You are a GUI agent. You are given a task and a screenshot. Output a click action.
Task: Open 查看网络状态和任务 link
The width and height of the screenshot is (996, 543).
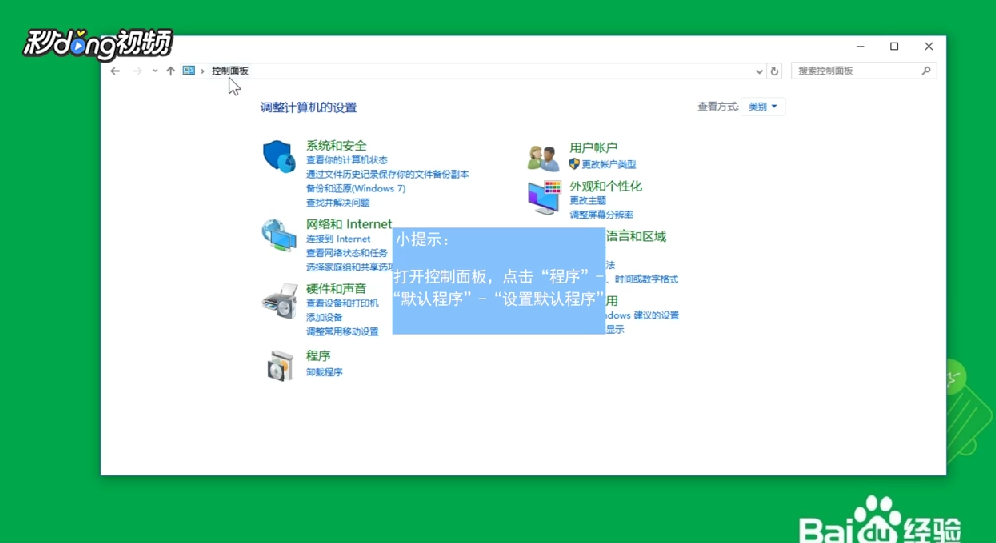(x=347, y=253)
